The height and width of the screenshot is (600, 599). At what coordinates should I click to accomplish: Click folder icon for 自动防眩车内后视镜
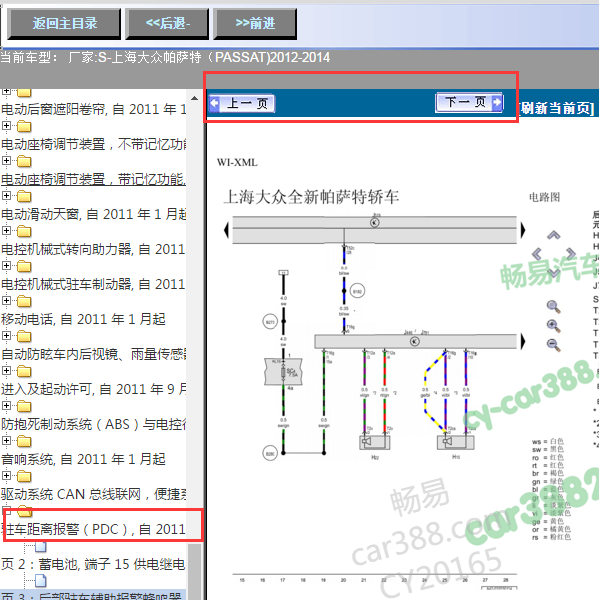24,336
